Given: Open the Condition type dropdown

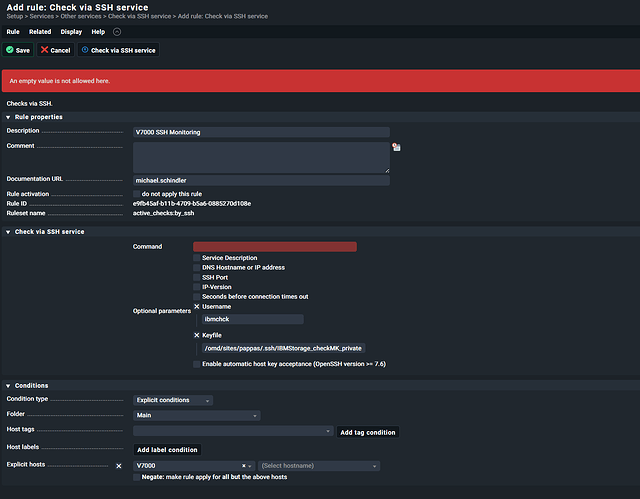Looking at the screenshot, I should click(173, 400).
